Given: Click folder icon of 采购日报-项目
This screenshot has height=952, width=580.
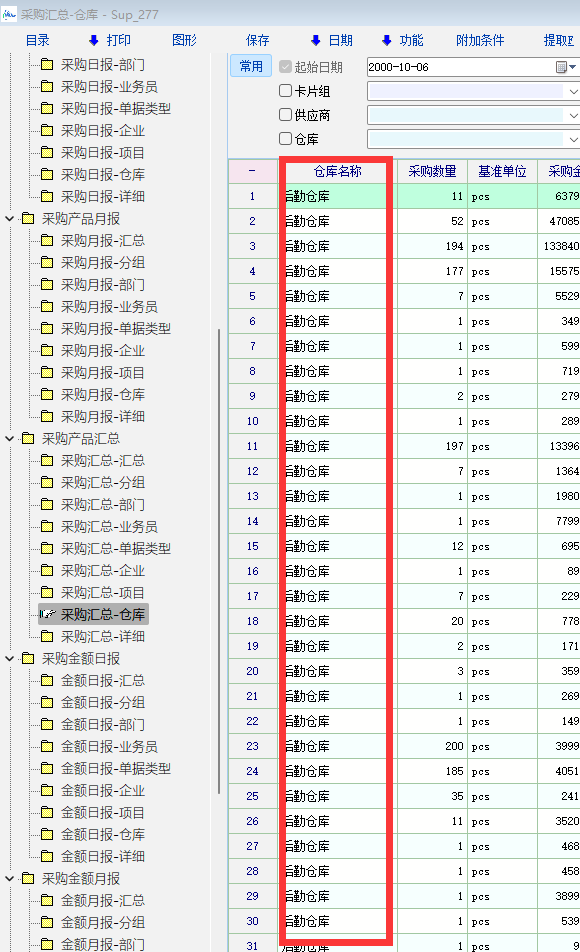Looking at the screenshot, I should click(x=47, y=152).
